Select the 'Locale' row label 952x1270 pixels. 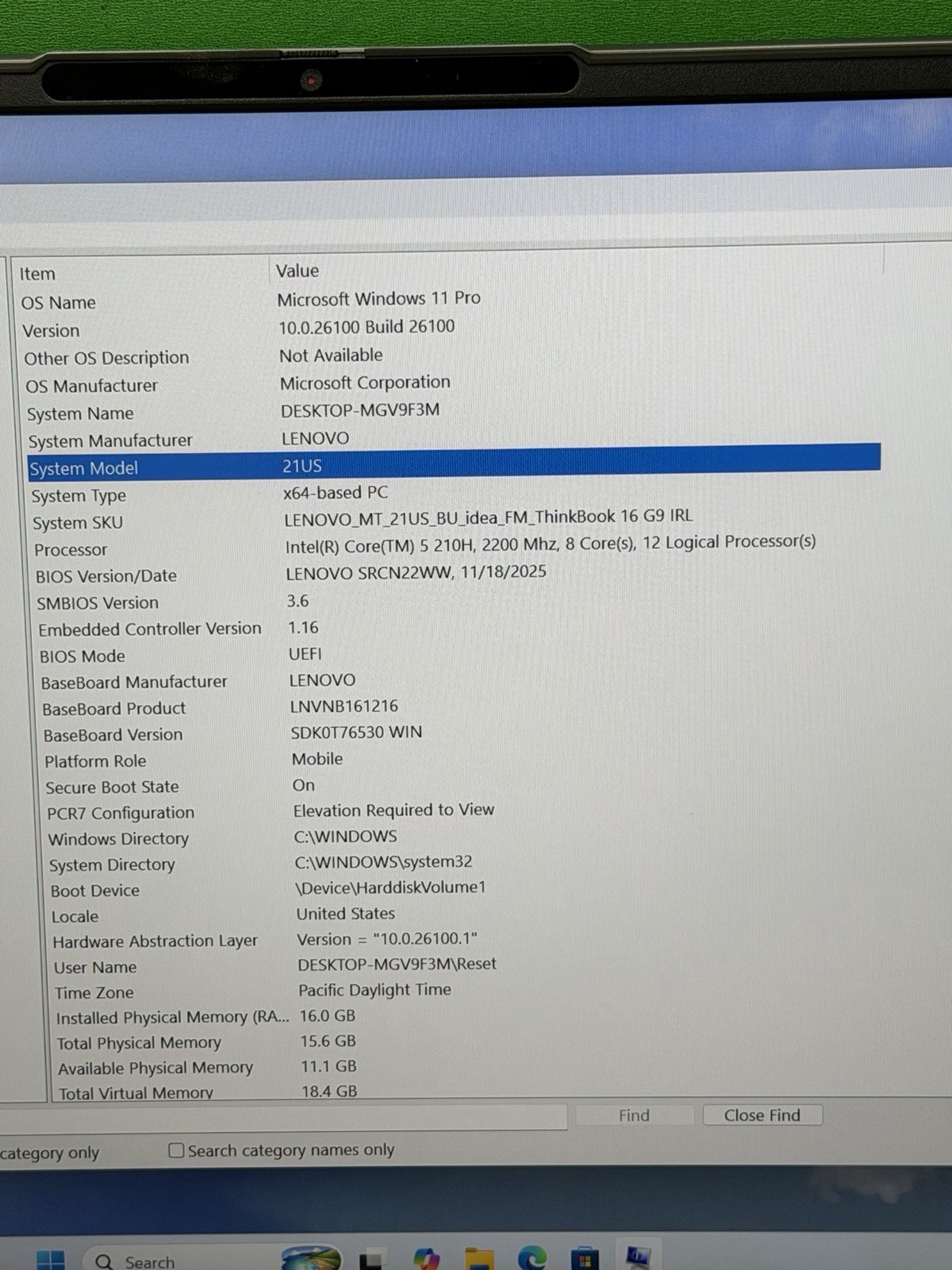coord(75,917)
